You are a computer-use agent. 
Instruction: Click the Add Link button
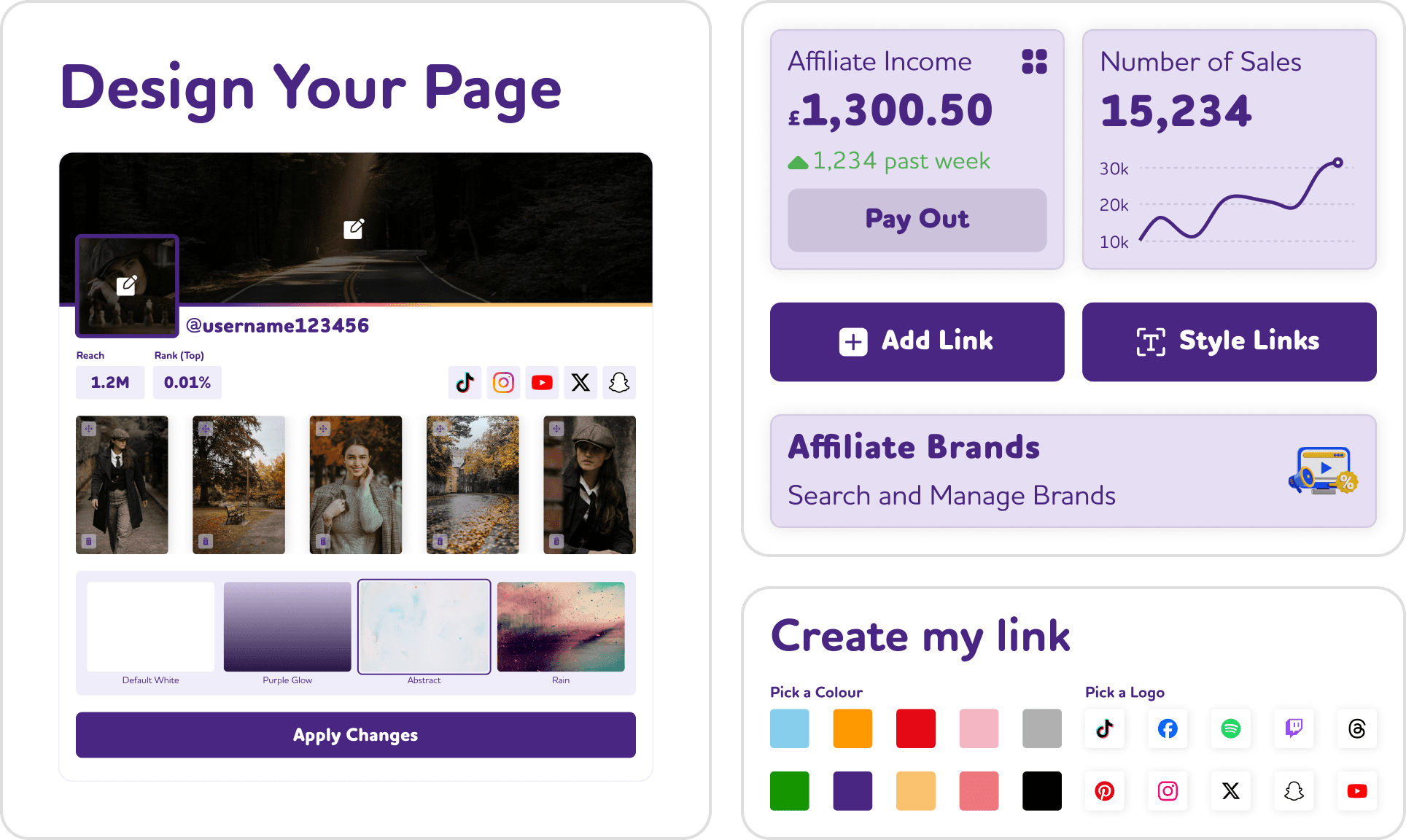tap(917, 341)
